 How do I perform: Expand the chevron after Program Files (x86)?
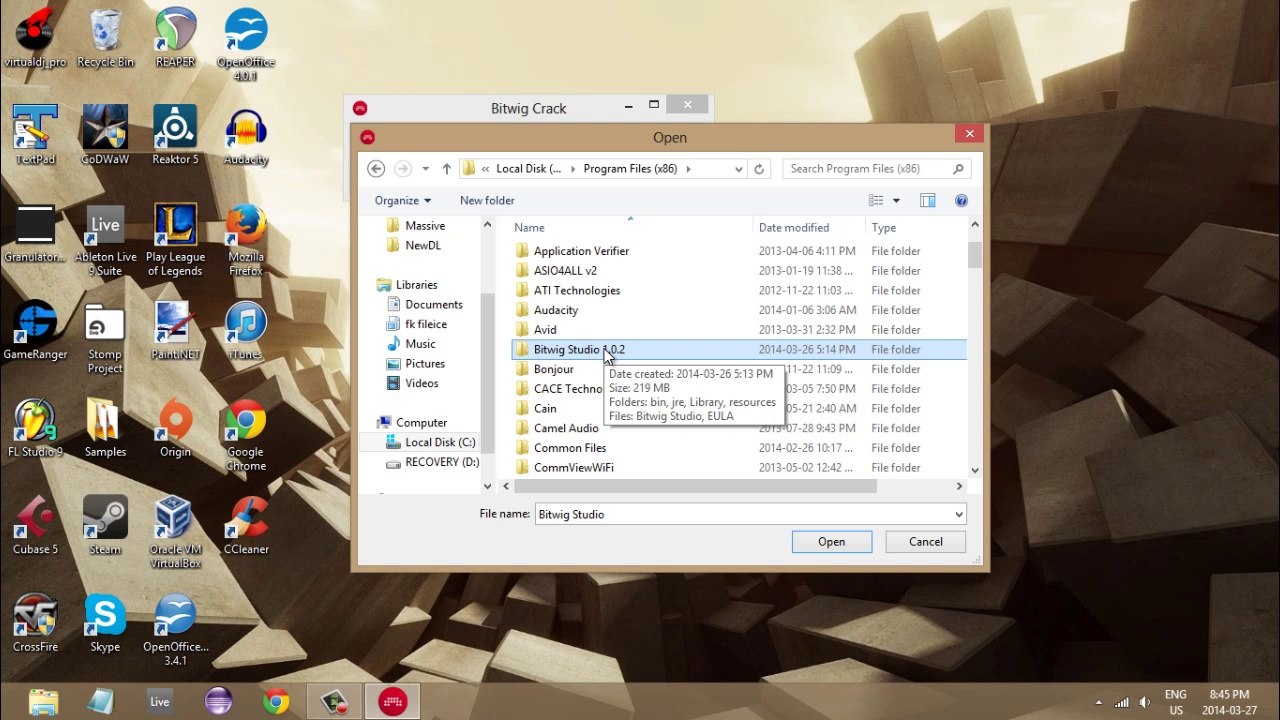click(x=689, y=169)
